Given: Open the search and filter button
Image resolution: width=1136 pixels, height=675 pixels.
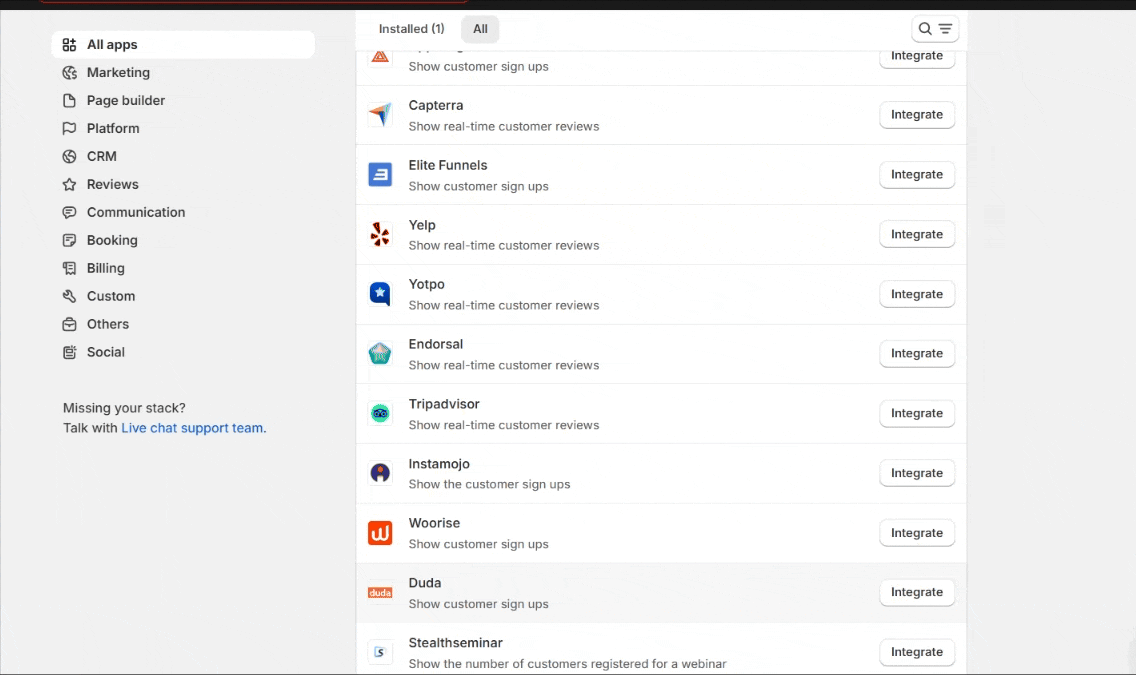Looking at the screenshot, I should click(x=935, y=29).
